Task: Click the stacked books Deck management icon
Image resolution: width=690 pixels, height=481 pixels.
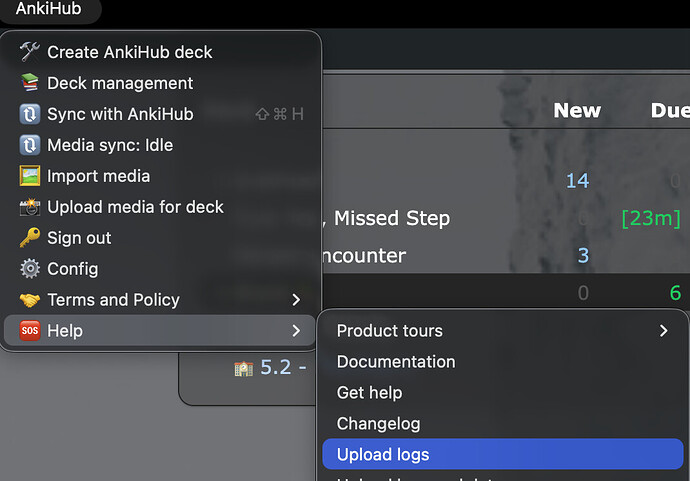Action: click(x=29, y=83)
